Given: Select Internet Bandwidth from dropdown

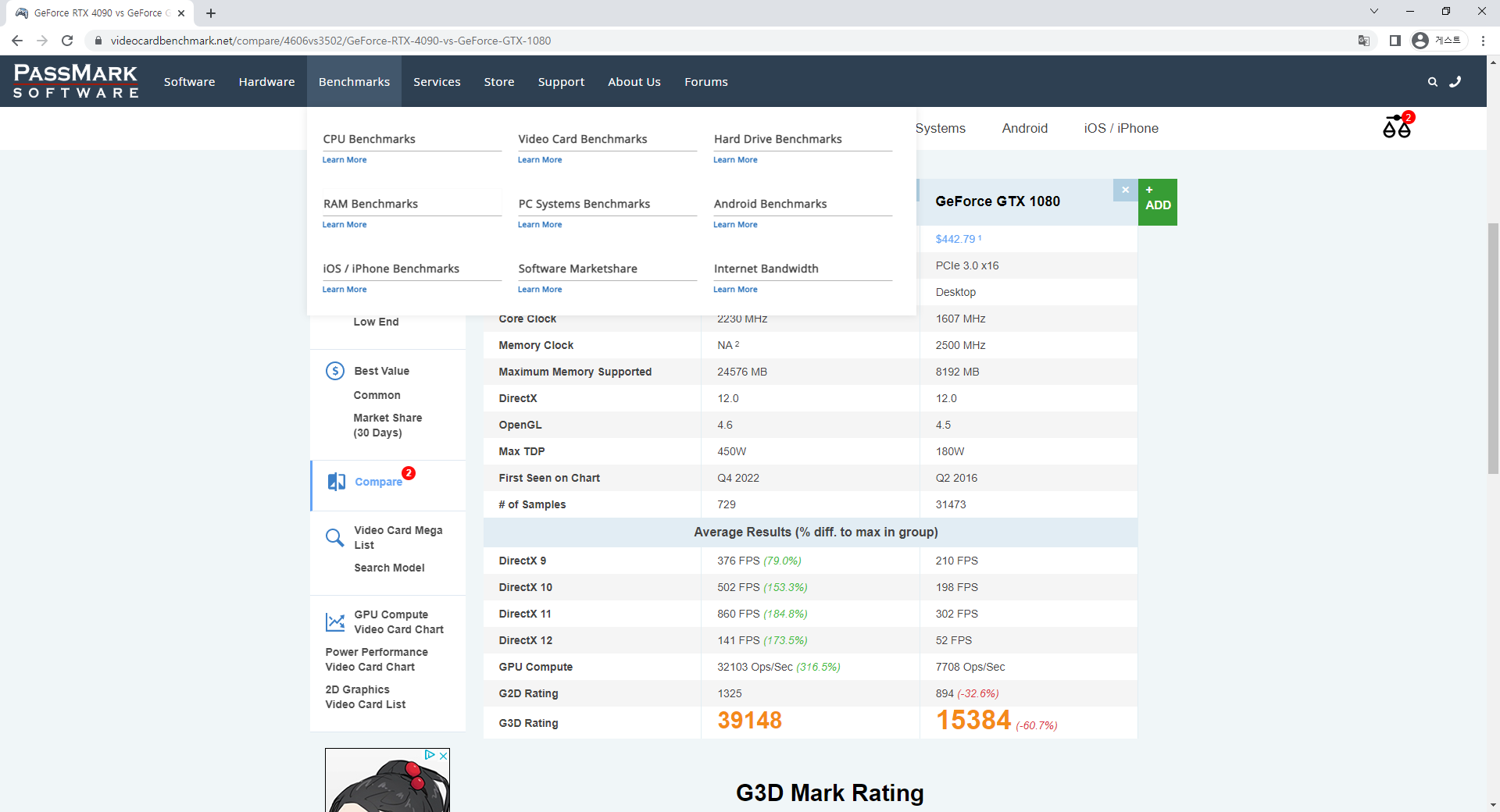Looking at the screenshot, I should click(766, 269).
